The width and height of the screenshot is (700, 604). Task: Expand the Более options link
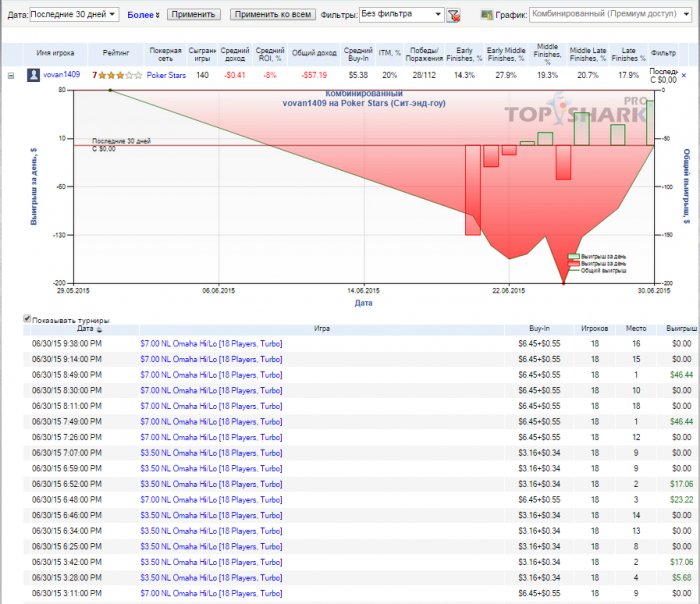coord(143,16)
